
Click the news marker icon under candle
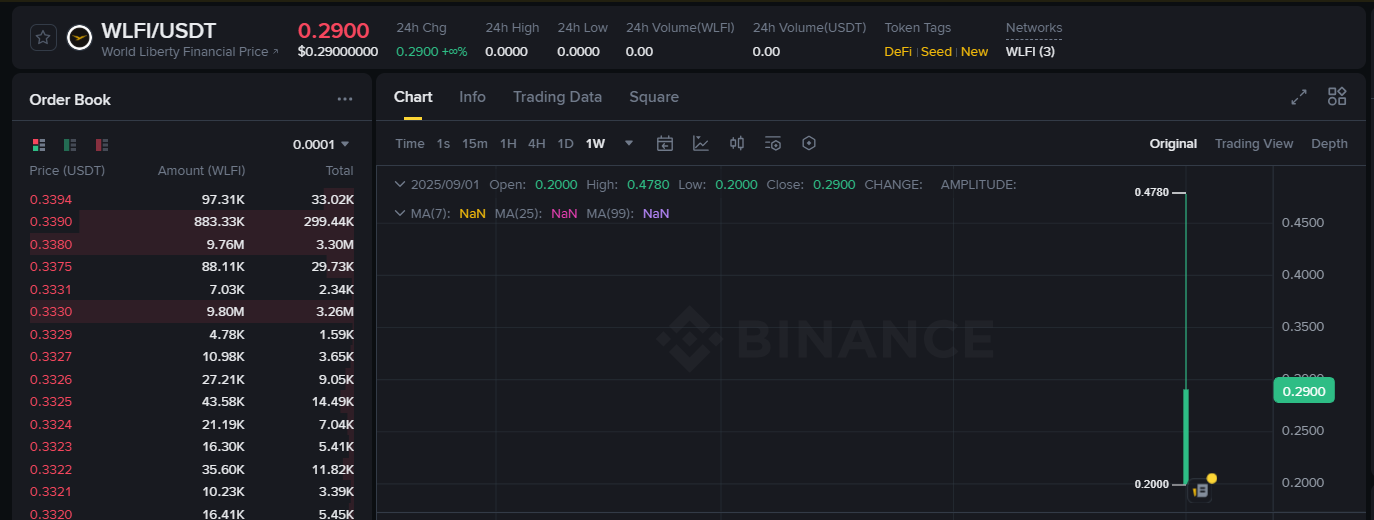pyautogui.click(x=1200, y=490)
